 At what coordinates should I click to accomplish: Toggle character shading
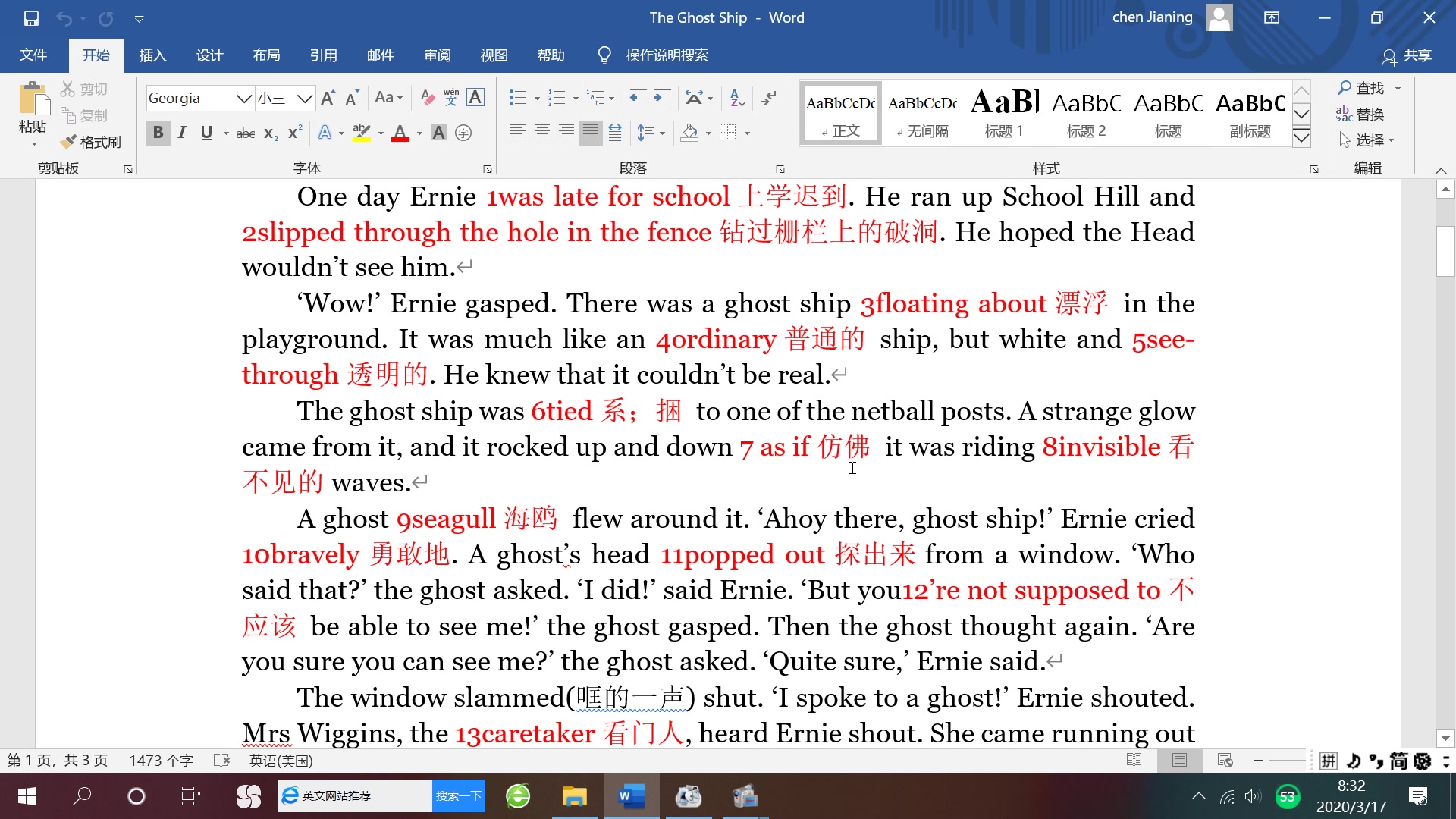[438, 133]
